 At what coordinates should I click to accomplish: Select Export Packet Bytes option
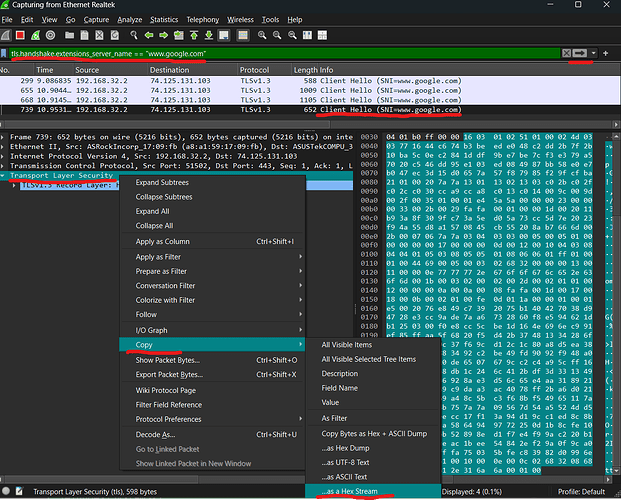click(212, 374)
